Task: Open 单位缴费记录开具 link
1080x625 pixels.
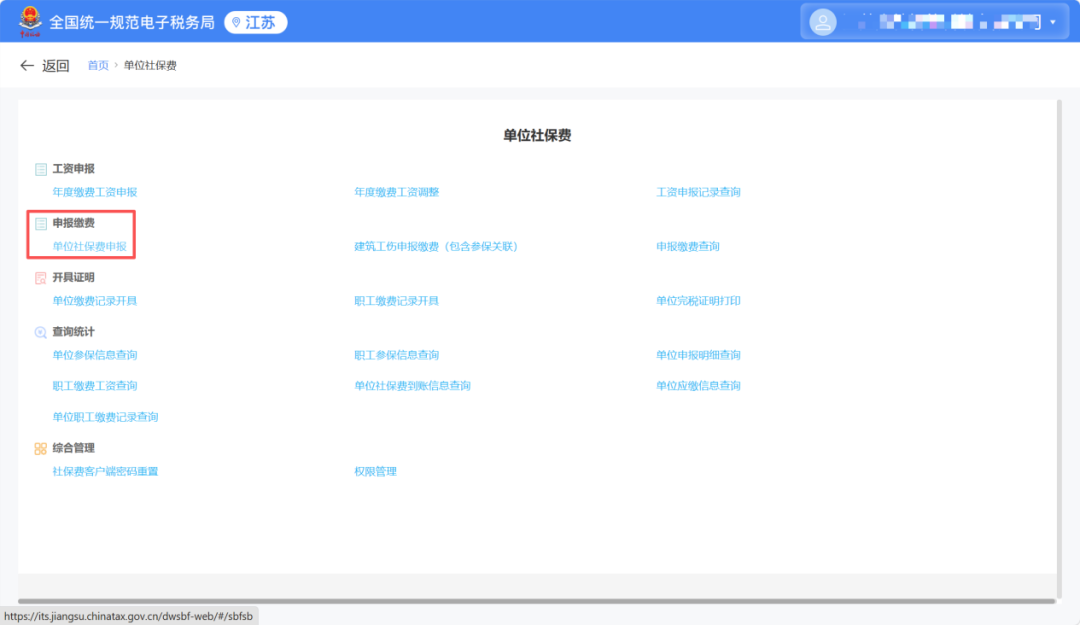Action: (95, 301)
